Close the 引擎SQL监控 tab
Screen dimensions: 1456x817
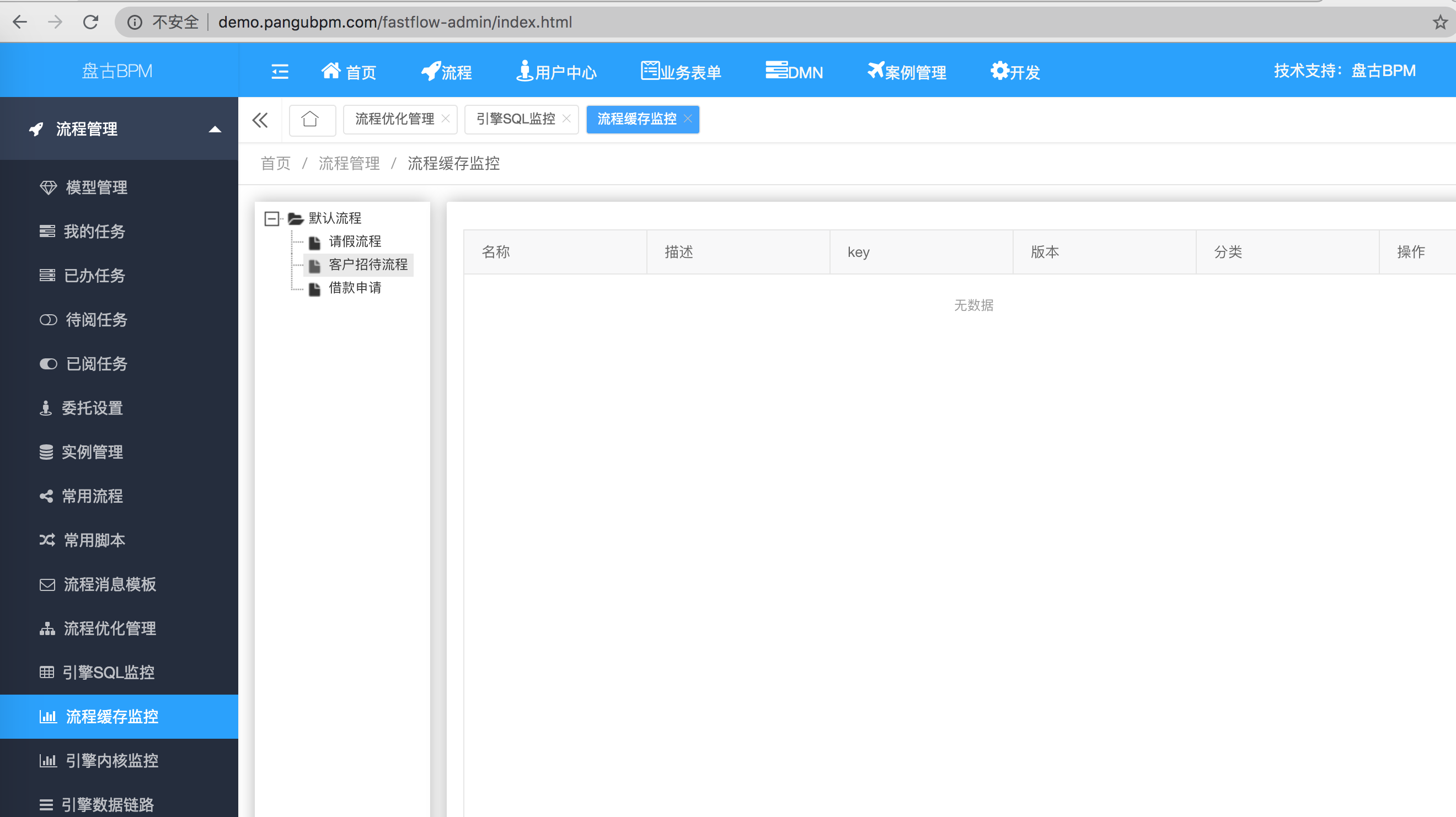click(x=567, y=119)
